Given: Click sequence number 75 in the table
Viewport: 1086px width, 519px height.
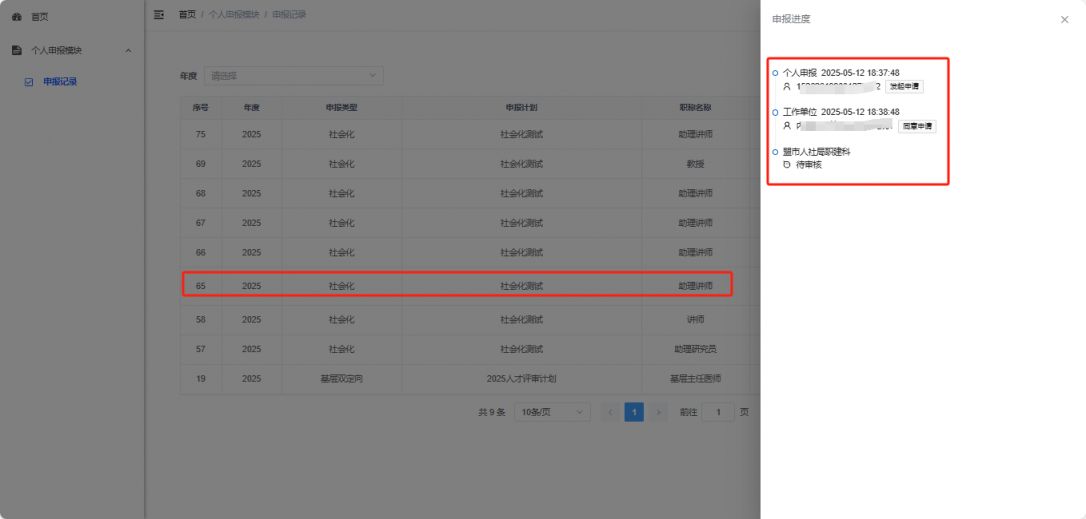Looking at the screenshot, I should point(201,134).
